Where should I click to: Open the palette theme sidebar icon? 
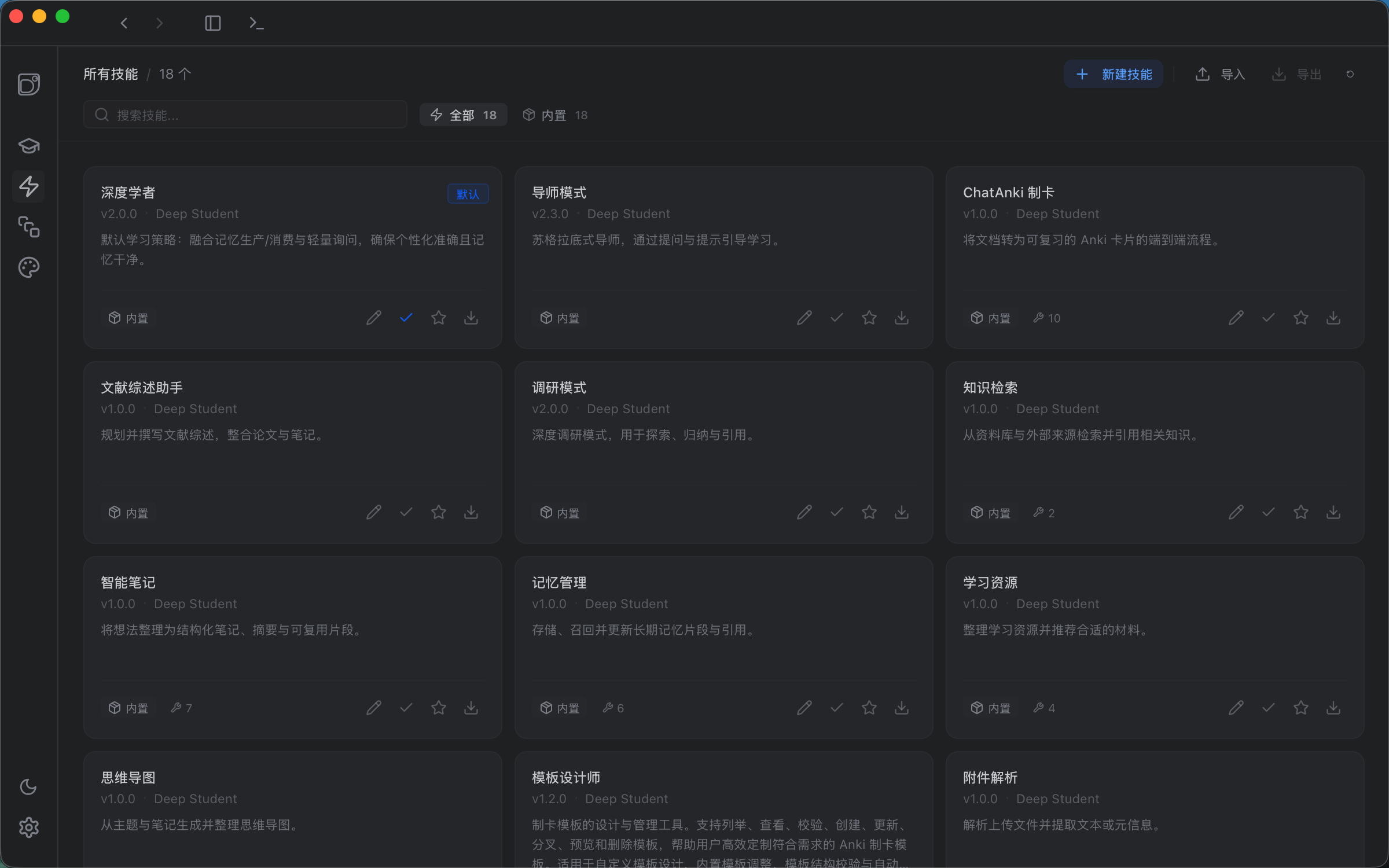(29, 267)
